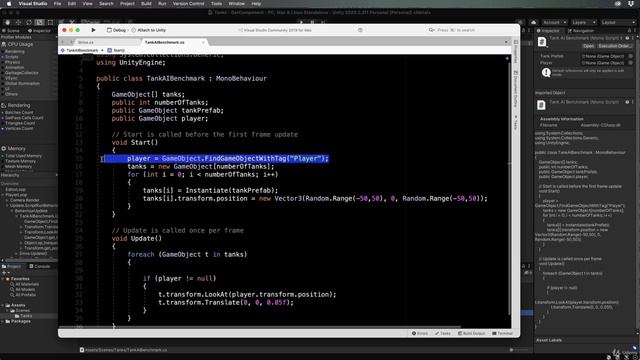Open the Build menu
640x360 pixels.
pyautogui.click(x=146, y=4)
